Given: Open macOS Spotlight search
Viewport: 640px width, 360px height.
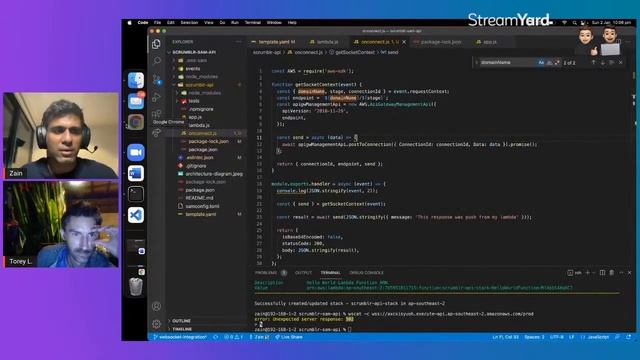Looking at the screenshot, I should pyautogui.click(x=575, y=23).
